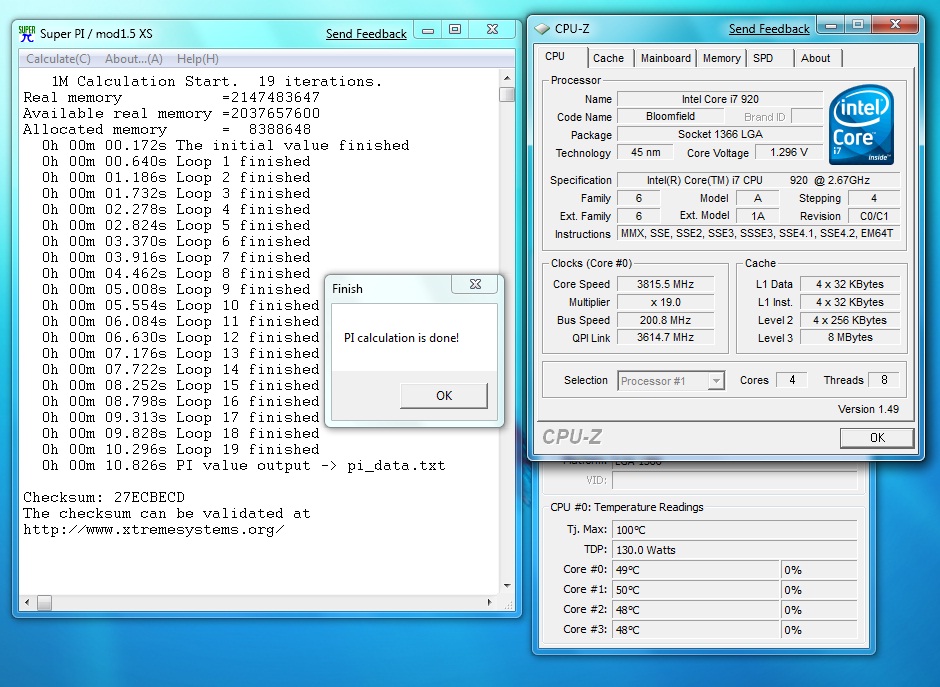Image resolution: width=940 pixels, height=687 pixels.
Task: Click the OK button in CPU-Z window
Action: pos(877,438)
